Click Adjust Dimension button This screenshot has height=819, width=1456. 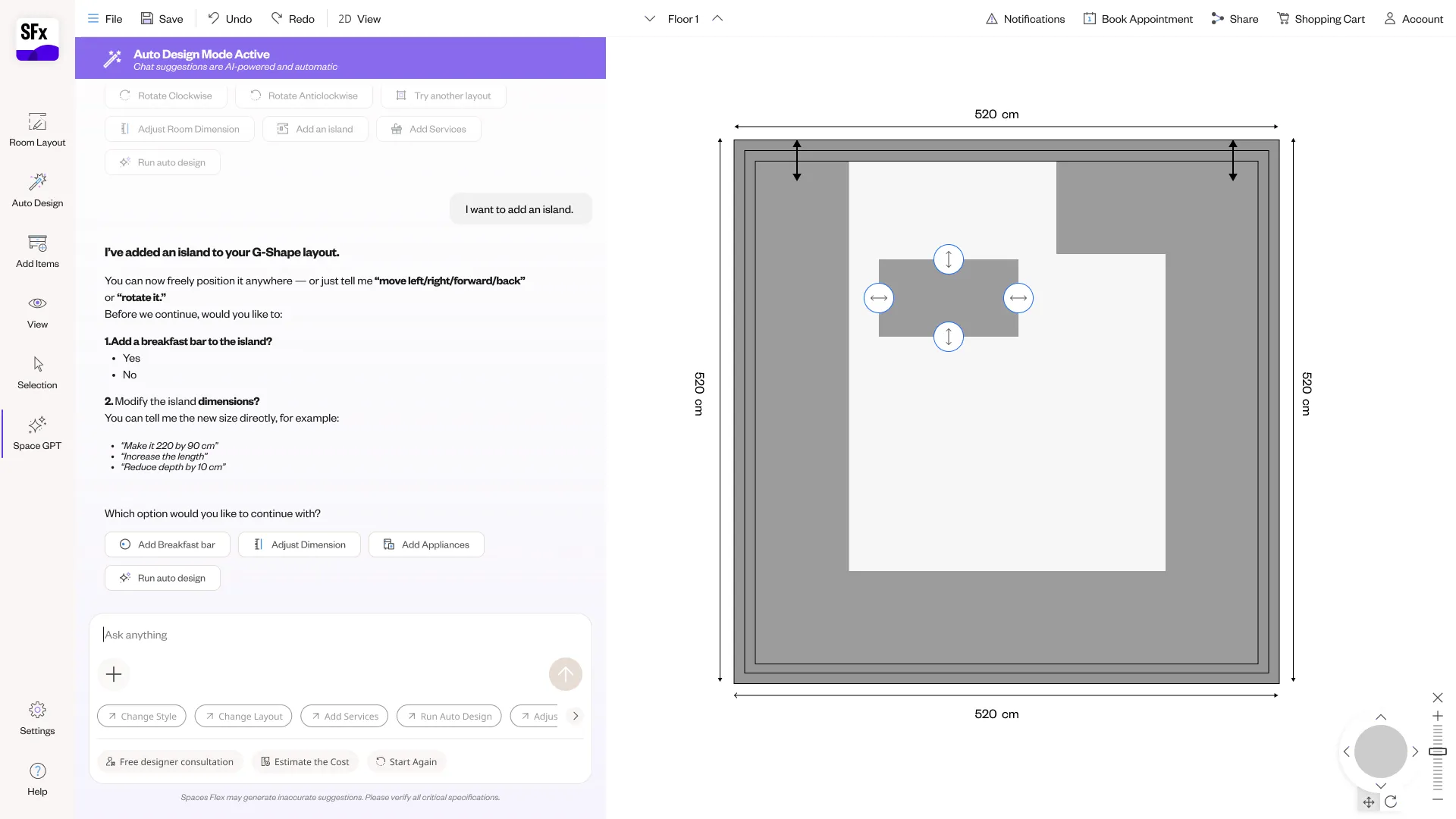[x=299, y=544]
